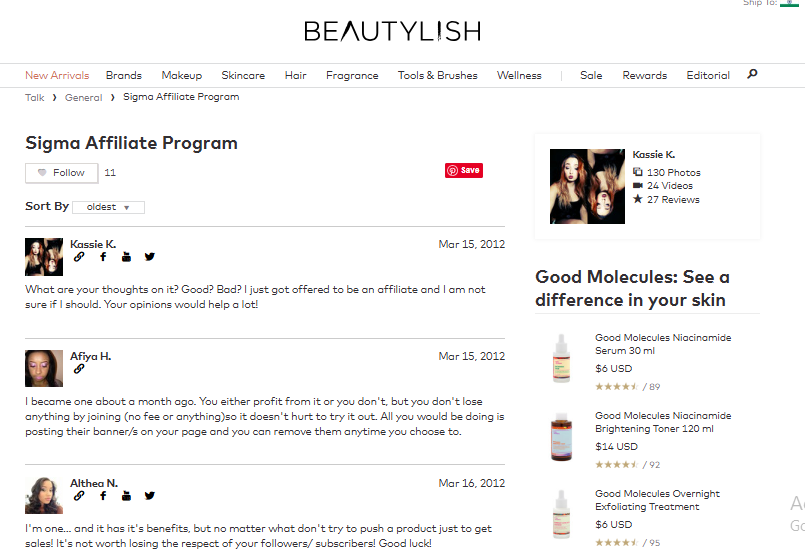The height and width of the screenshot is (556, 805).
Task: Open Kassie K.'s Facebook profile icon
Action: [103, 257]
